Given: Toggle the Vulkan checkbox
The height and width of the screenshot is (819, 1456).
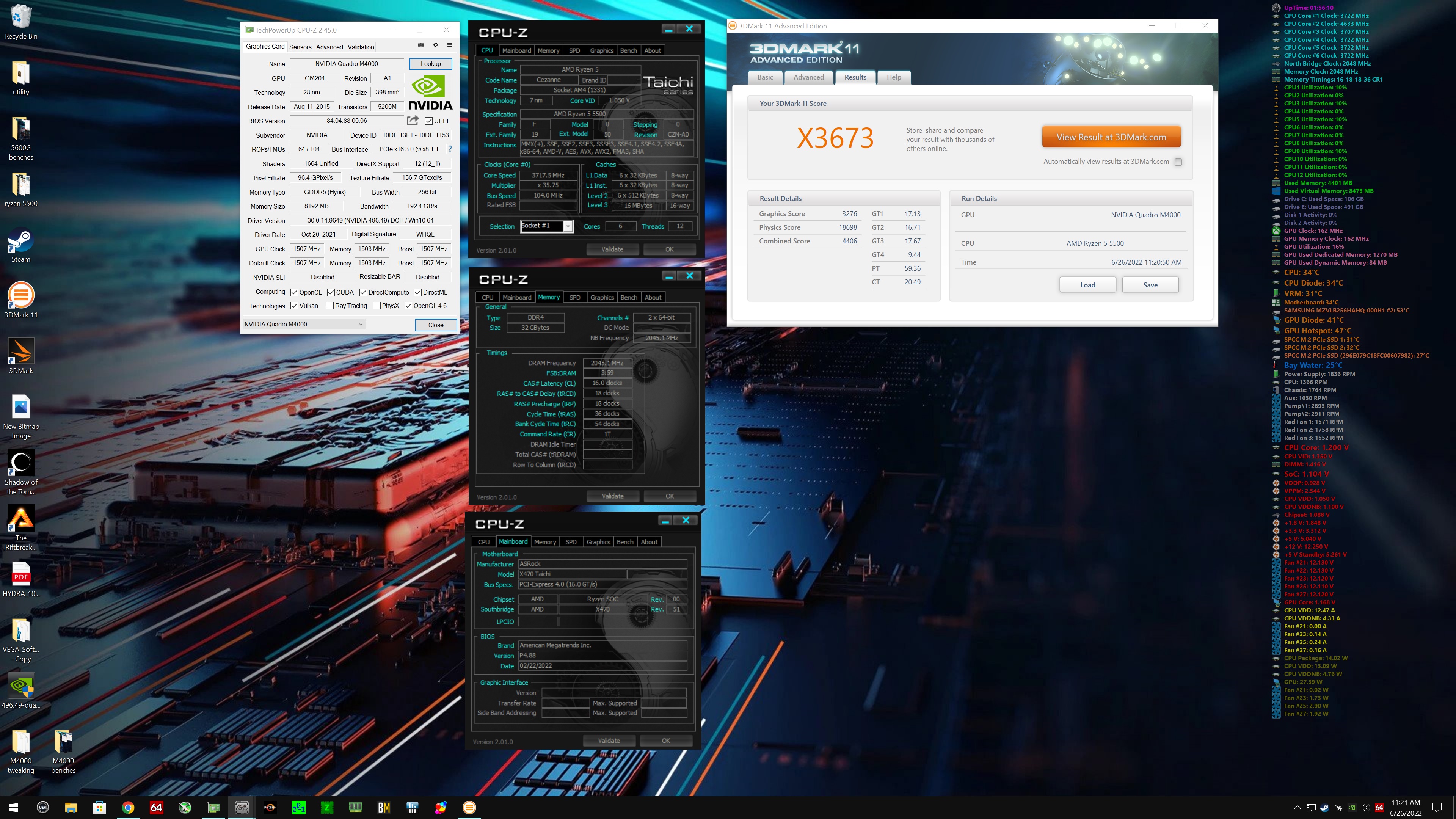Looking at the screenshot, I should coord(295,306).
